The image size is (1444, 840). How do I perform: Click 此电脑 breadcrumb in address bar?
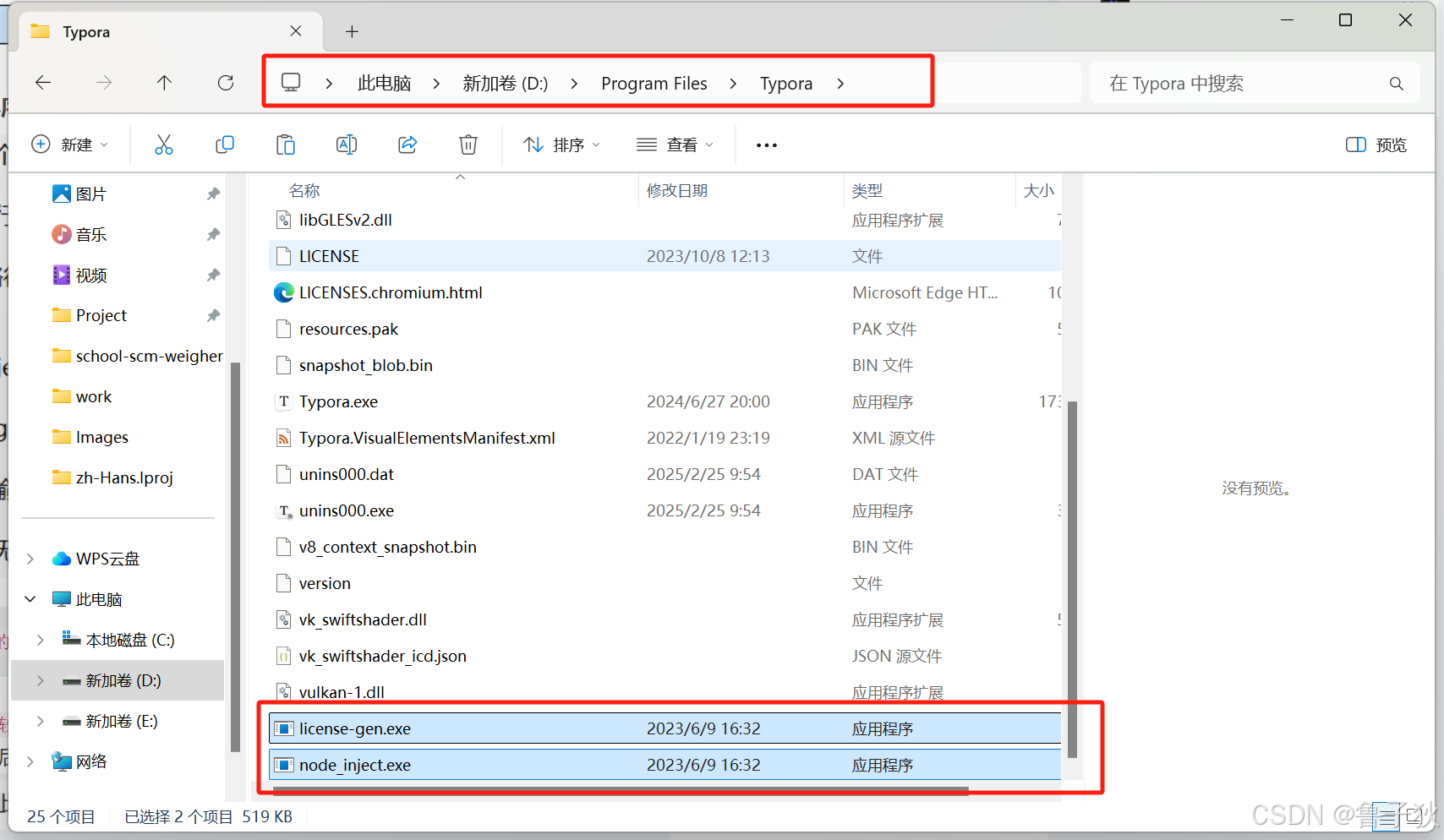click(x=384, y=83)
